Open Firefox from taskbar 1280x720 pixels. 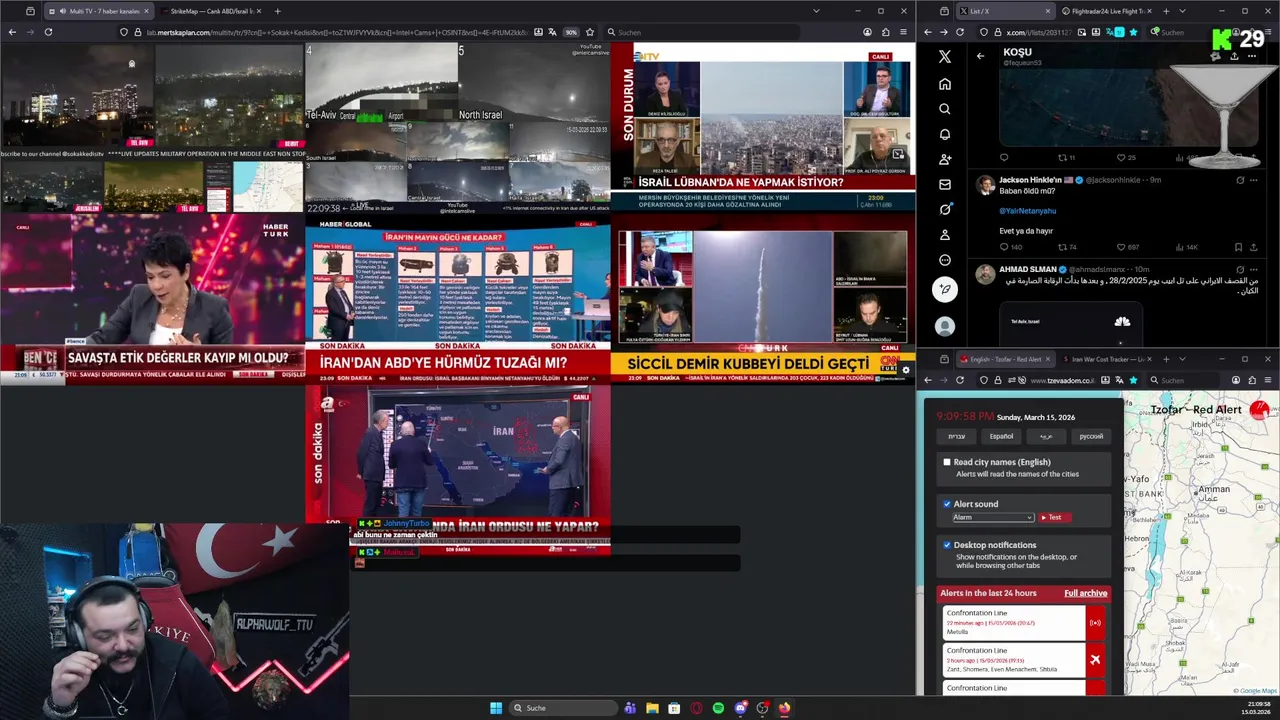click(784, 708)
